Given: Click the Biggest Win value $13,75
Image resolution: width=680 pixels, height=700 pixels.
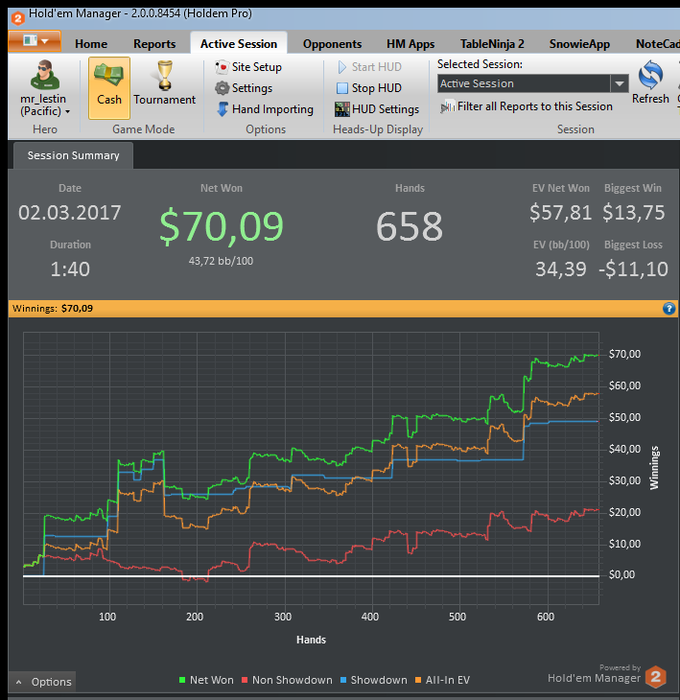Looking at the screenshot, I should click(x=633, y=212).
